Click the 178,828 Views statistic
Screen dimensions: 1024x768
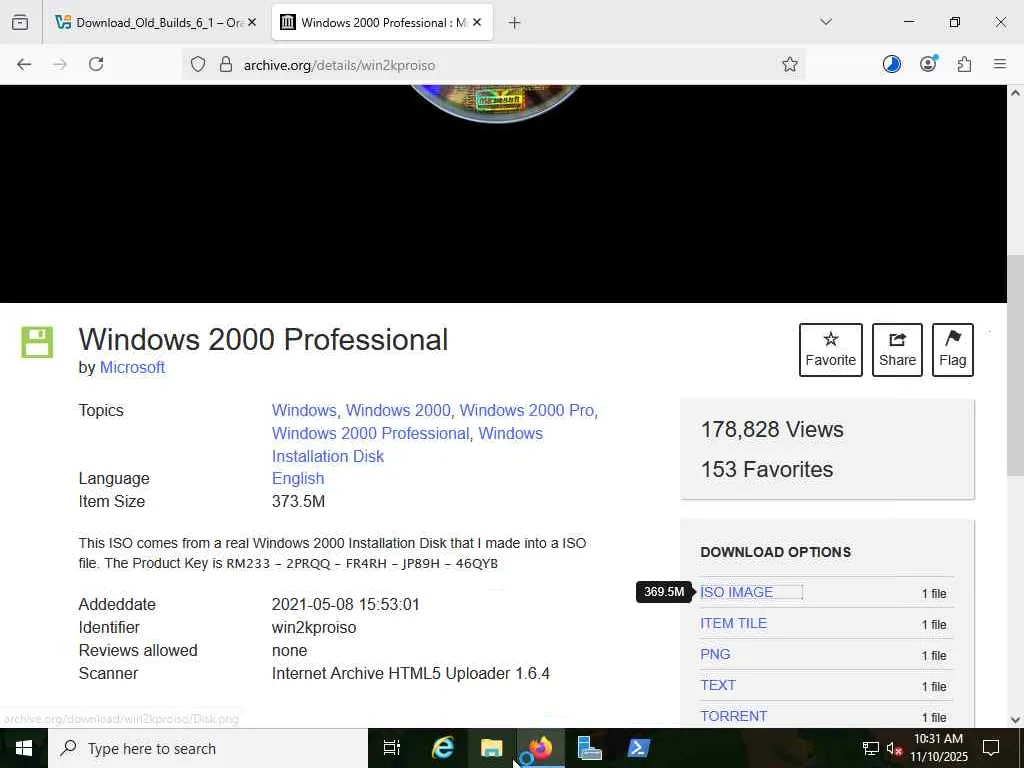click(x=772, y=430)
